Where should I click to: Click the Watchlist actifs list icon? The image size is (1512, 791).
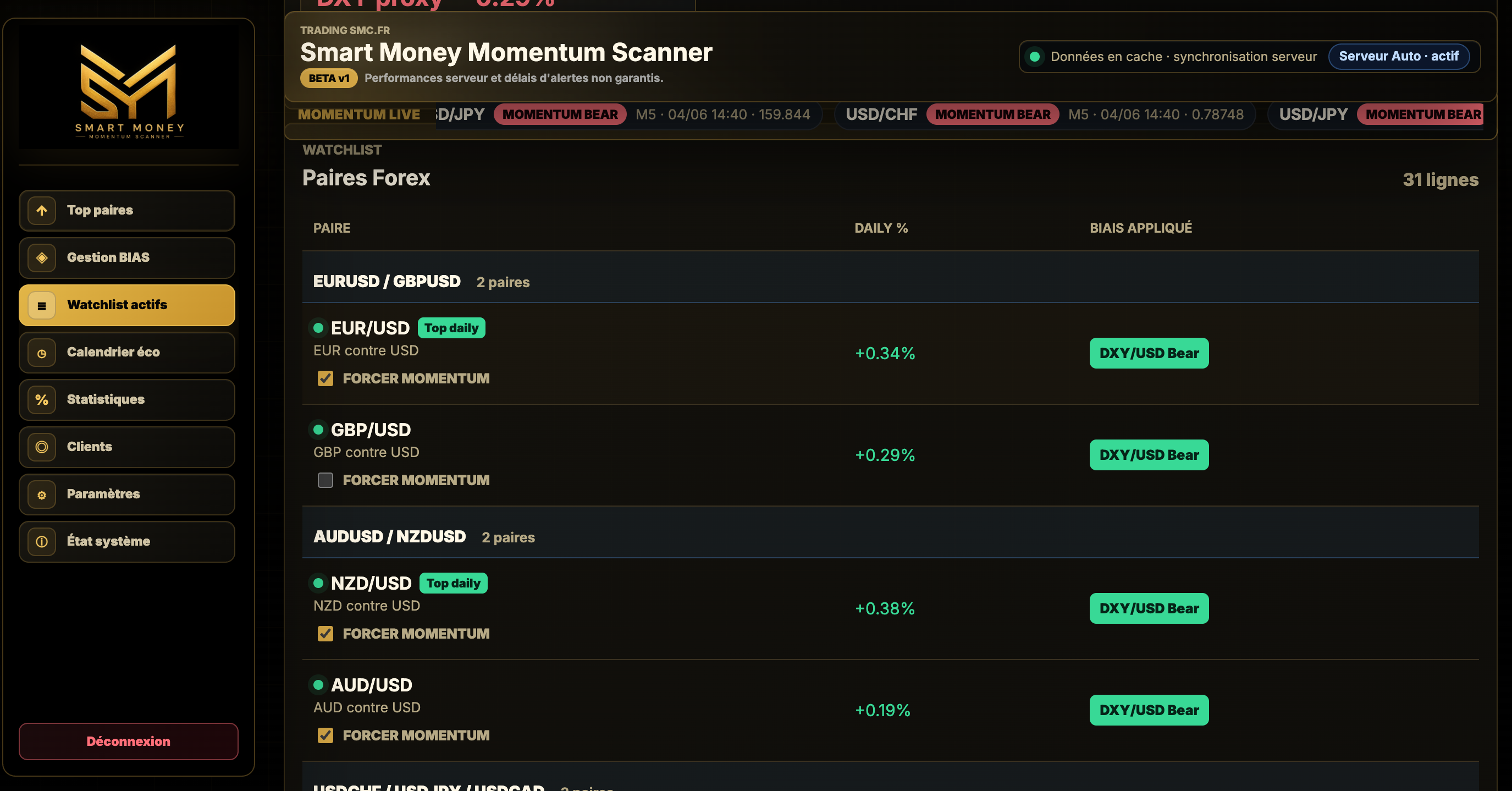tap(42, 305)
